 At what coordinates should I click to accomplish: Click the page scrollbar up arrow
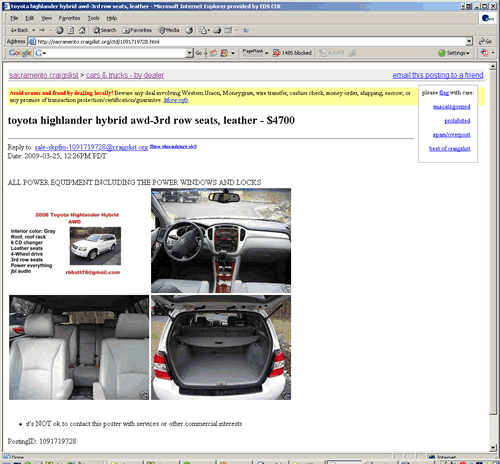[x=493, y=67]
